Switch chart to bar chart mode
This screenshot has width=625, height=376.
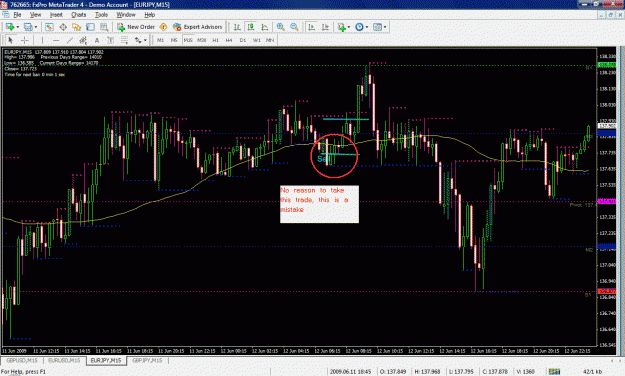click(x=237, y=27)
